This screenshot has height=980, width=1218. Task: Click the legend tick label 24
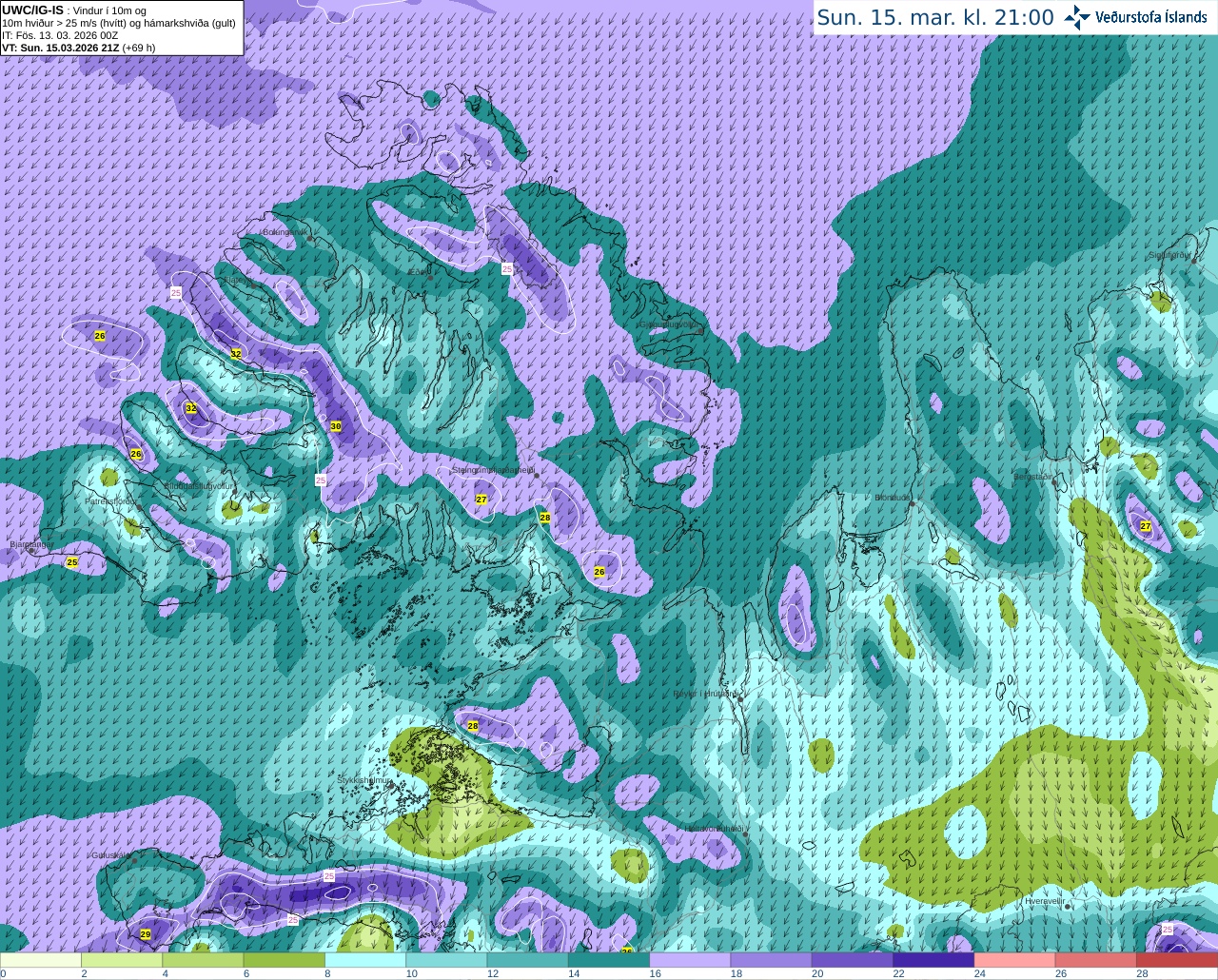click(980, 973)
